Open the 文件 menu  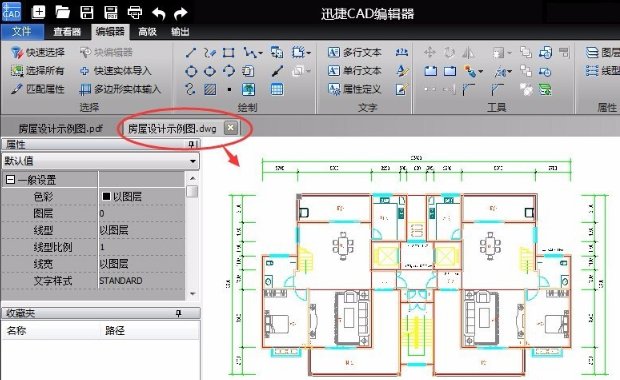(21, 32)
